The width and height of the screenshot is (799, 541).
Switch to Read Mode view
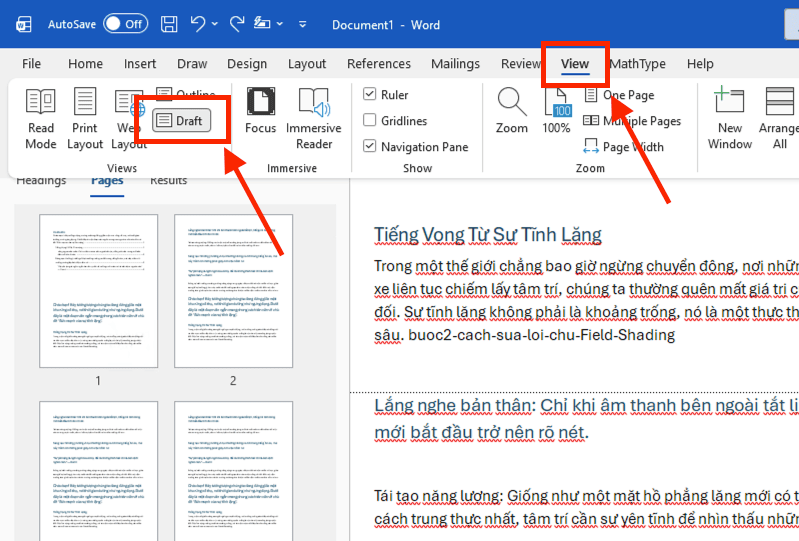41,118
